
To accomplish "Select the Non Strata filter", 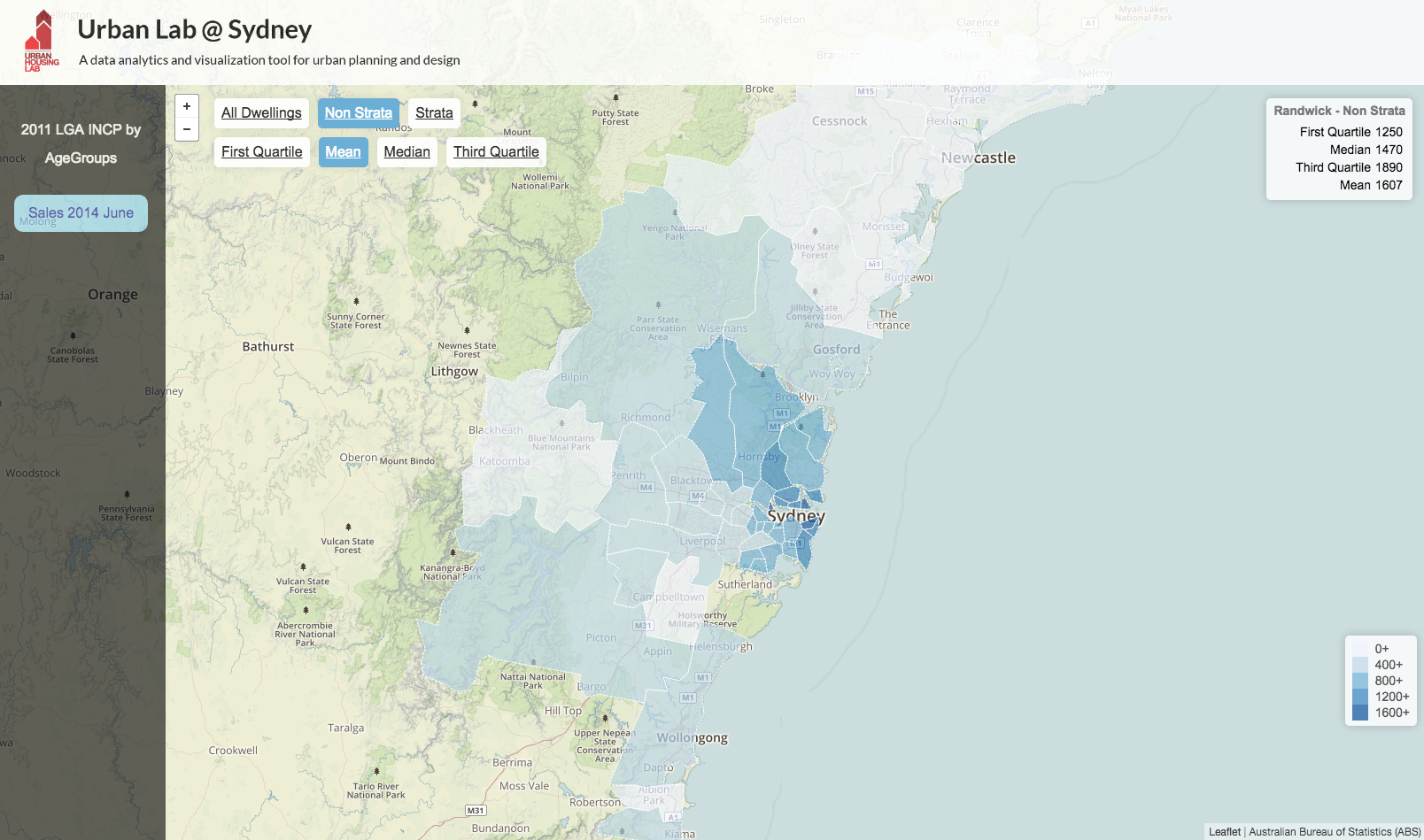I will [x=359, y=113].
